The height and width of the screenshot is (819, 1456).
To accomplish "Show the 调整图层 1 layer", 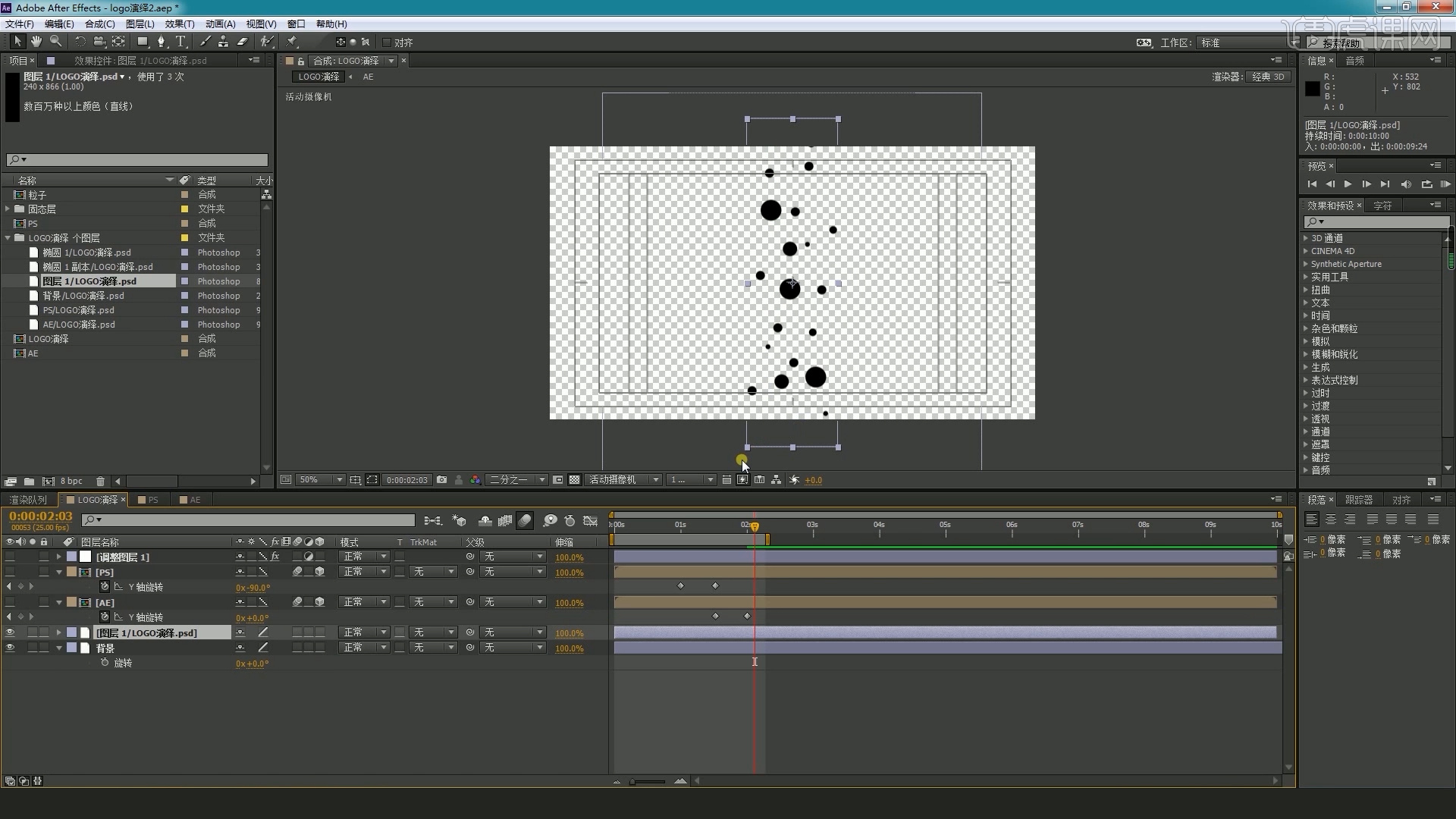I will click(10, 557).
